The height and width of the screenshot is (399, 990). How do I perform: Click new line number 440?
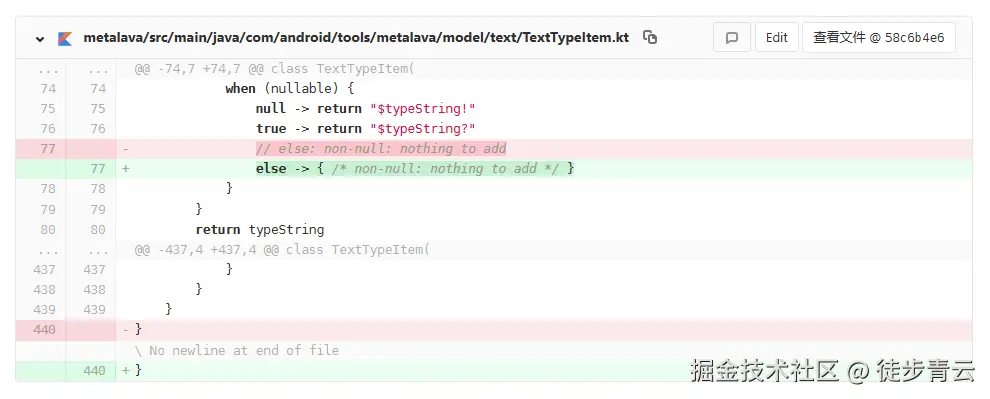94,371
